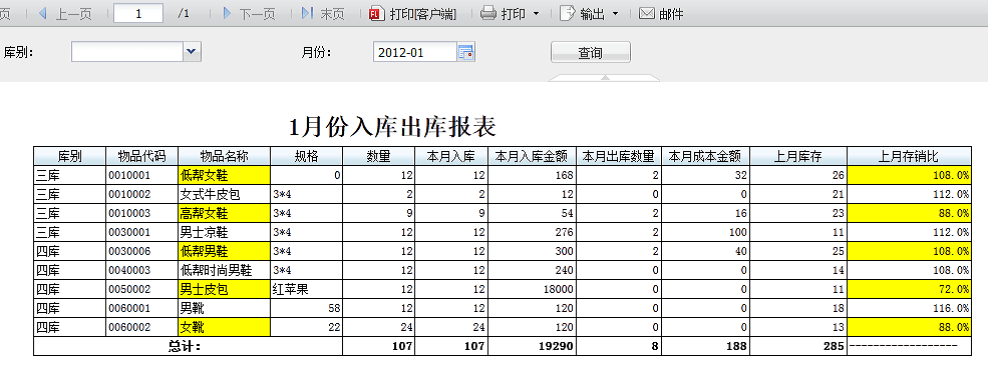Click the 本月入库金额 column header

[532, 156]
